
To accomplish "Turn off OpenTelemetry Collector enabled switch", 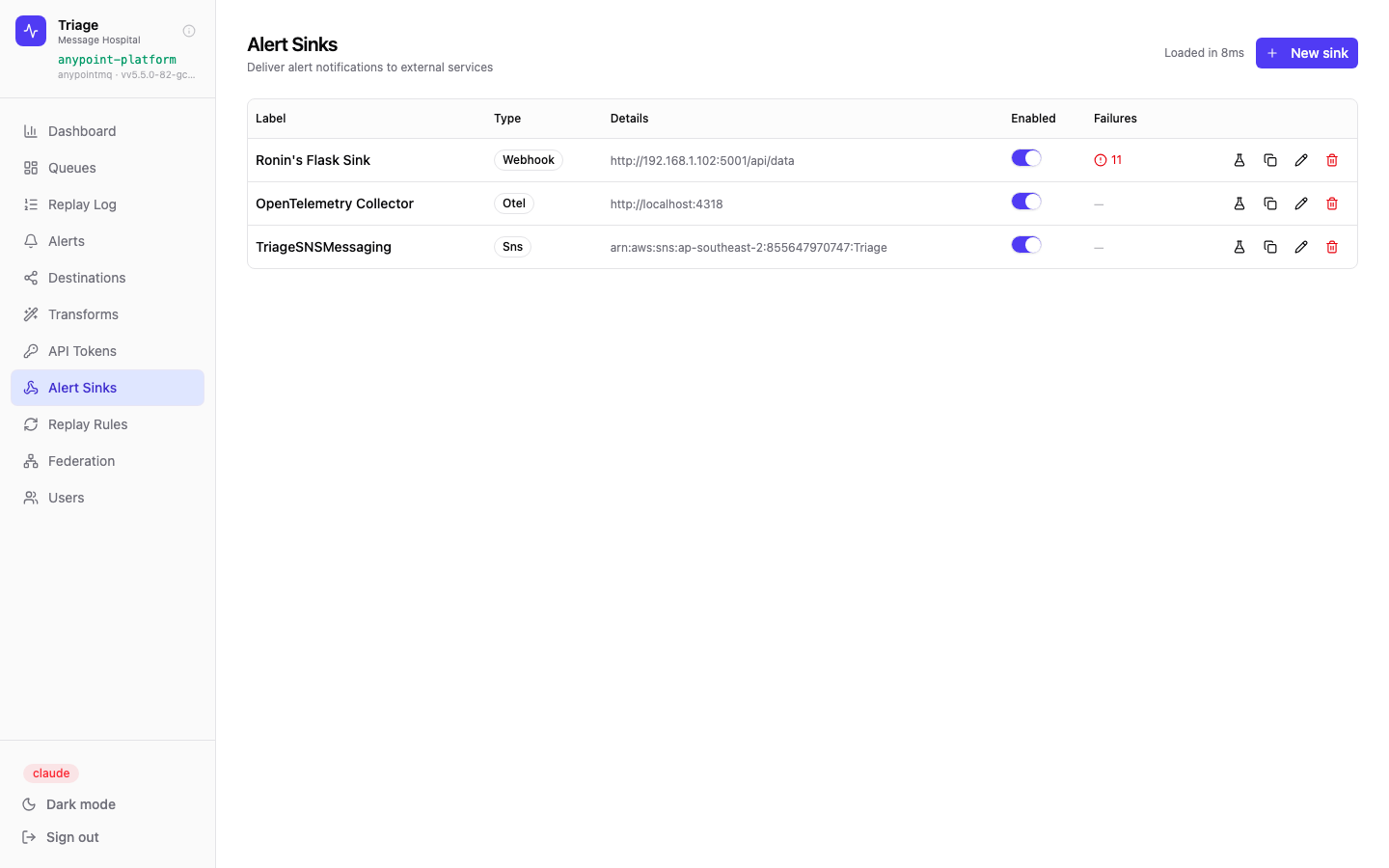I will pos(1026,202).
